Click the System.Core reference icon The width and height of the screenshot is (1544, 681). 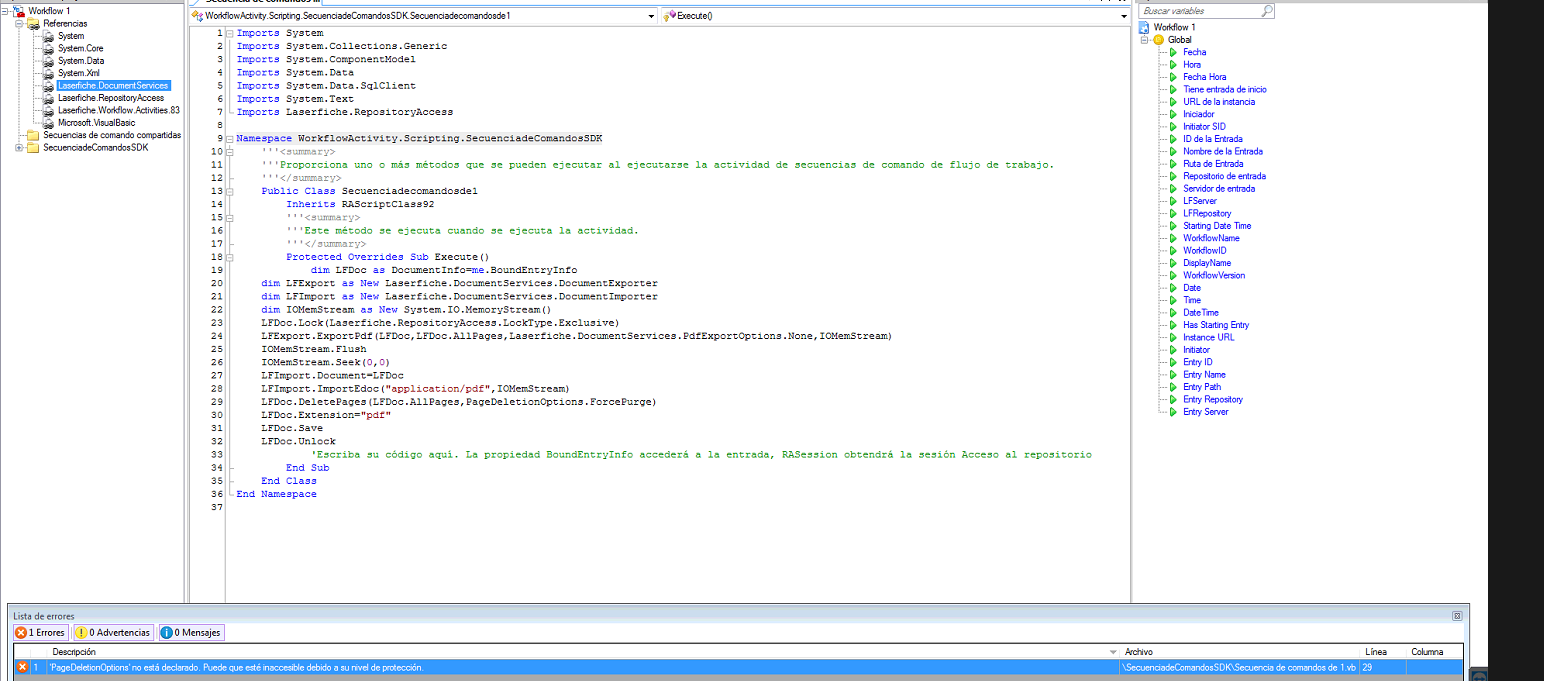pos(49,48)
